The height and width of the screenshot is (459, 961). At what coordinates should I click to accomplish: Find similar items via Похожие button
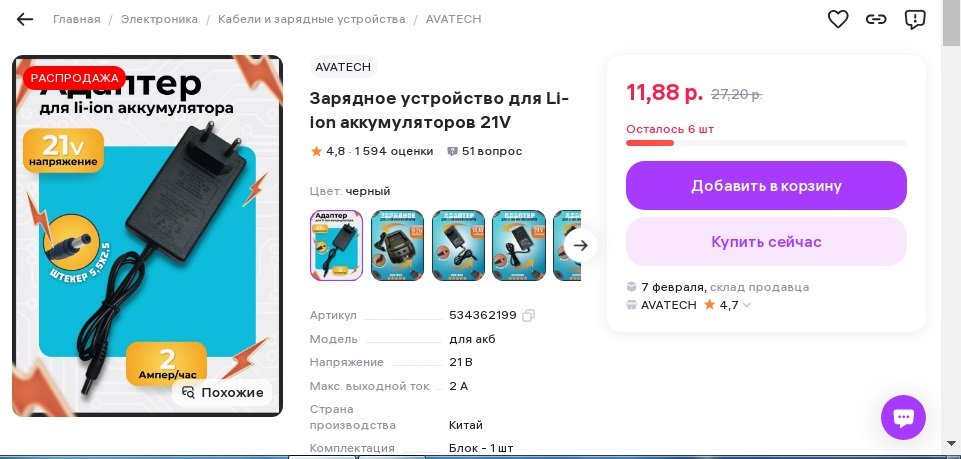(x=222, y=393)
